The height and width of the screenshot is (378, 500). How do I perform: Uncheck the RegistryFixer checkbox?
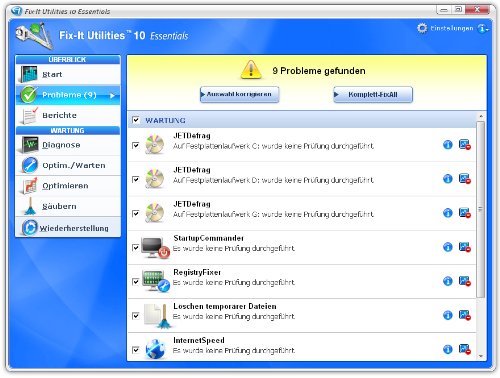click(x=136, y=282)
